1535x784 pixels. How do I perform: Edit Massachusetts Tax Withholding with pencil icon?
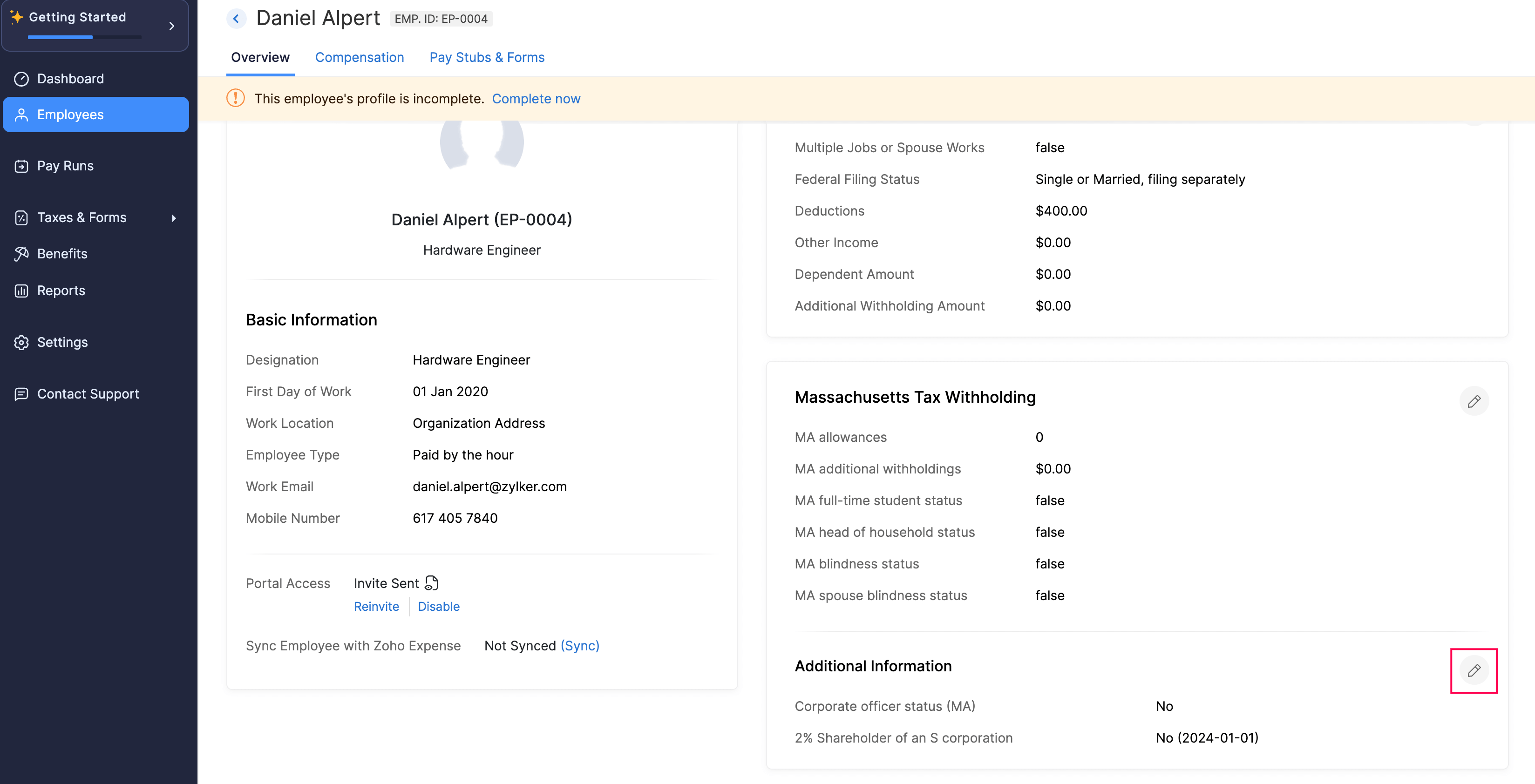[1474, 401]
